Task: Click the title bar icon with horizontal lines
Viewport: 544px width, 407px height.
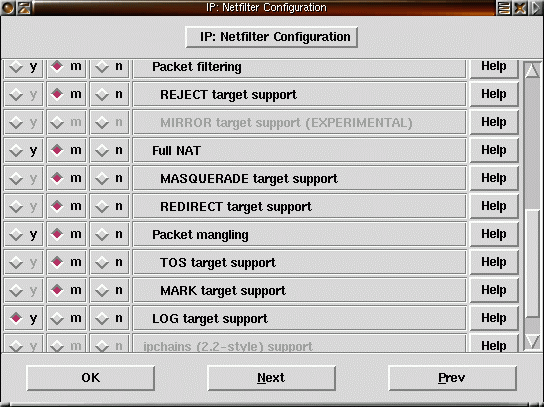Action: click(x=504, y=8)
